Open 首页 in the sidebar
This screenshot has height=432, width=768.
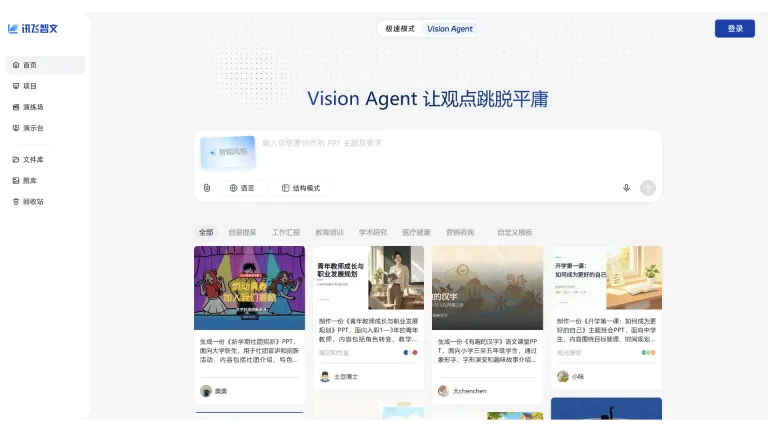45,65
